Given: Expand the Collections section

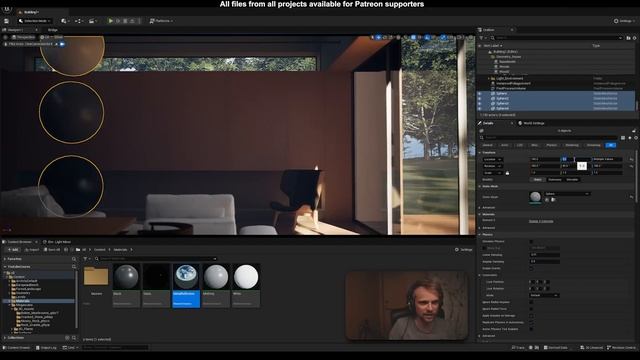Looking at the screenshot, I should point(5,338).
